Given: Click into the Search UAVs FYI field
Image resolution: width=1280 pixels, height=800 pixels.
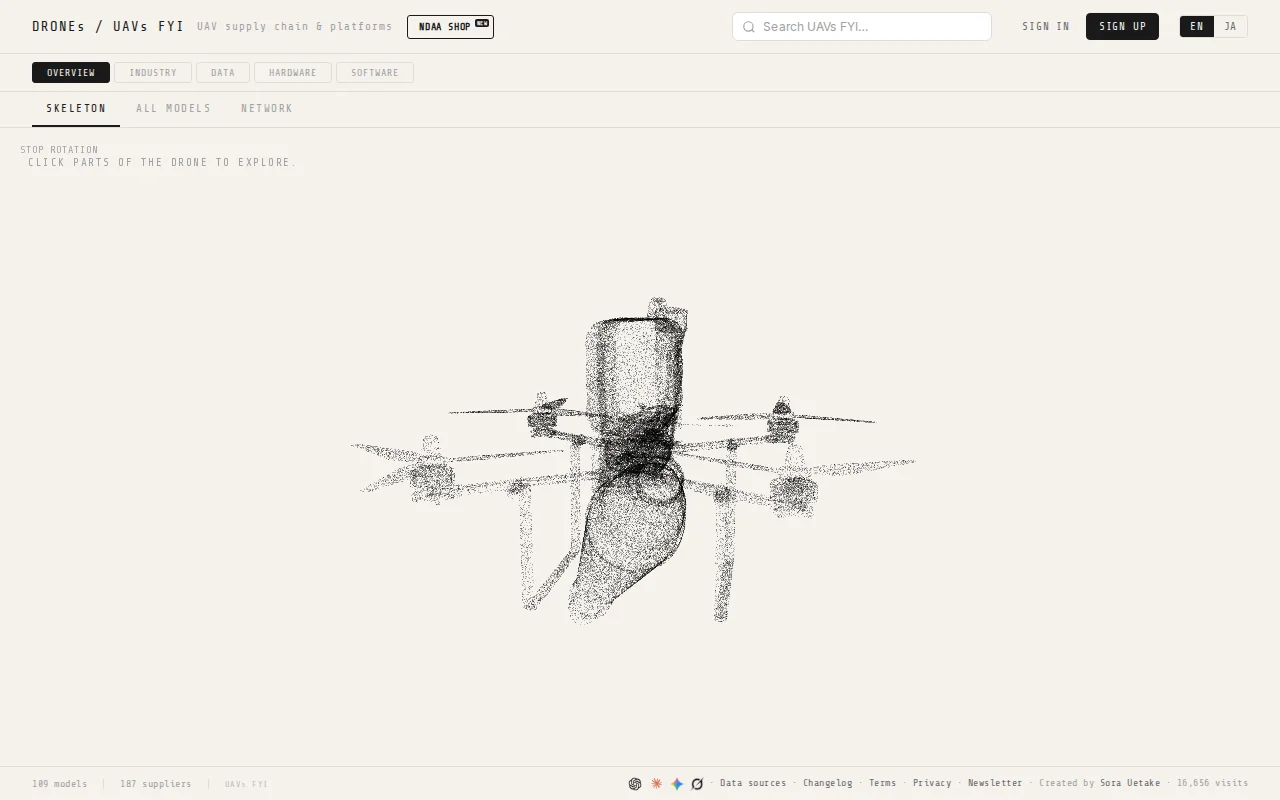Looking at the screenshot, I should pyautogui.click(x=862, y=27).
